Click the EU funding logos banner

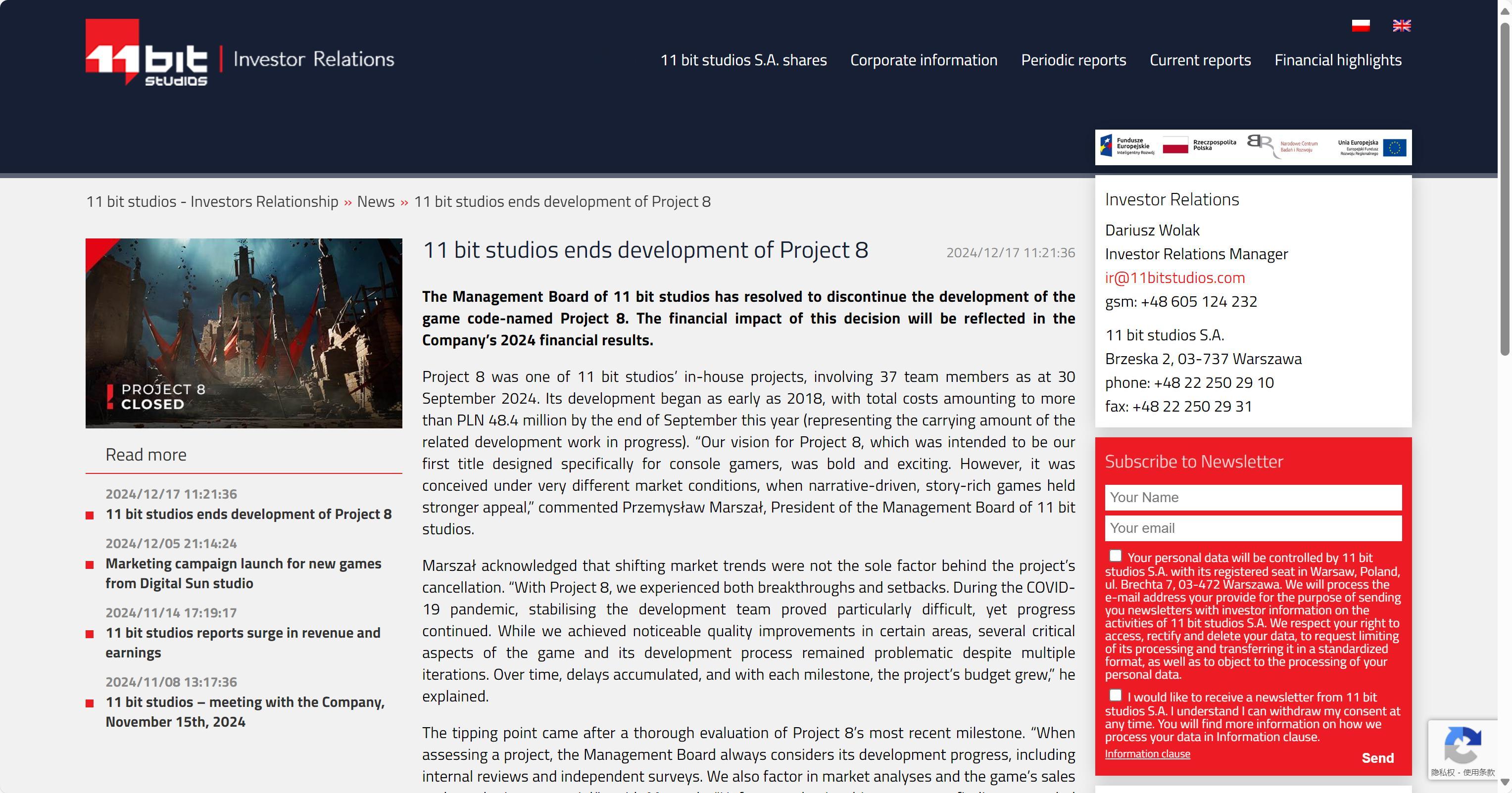[1253, 147]
